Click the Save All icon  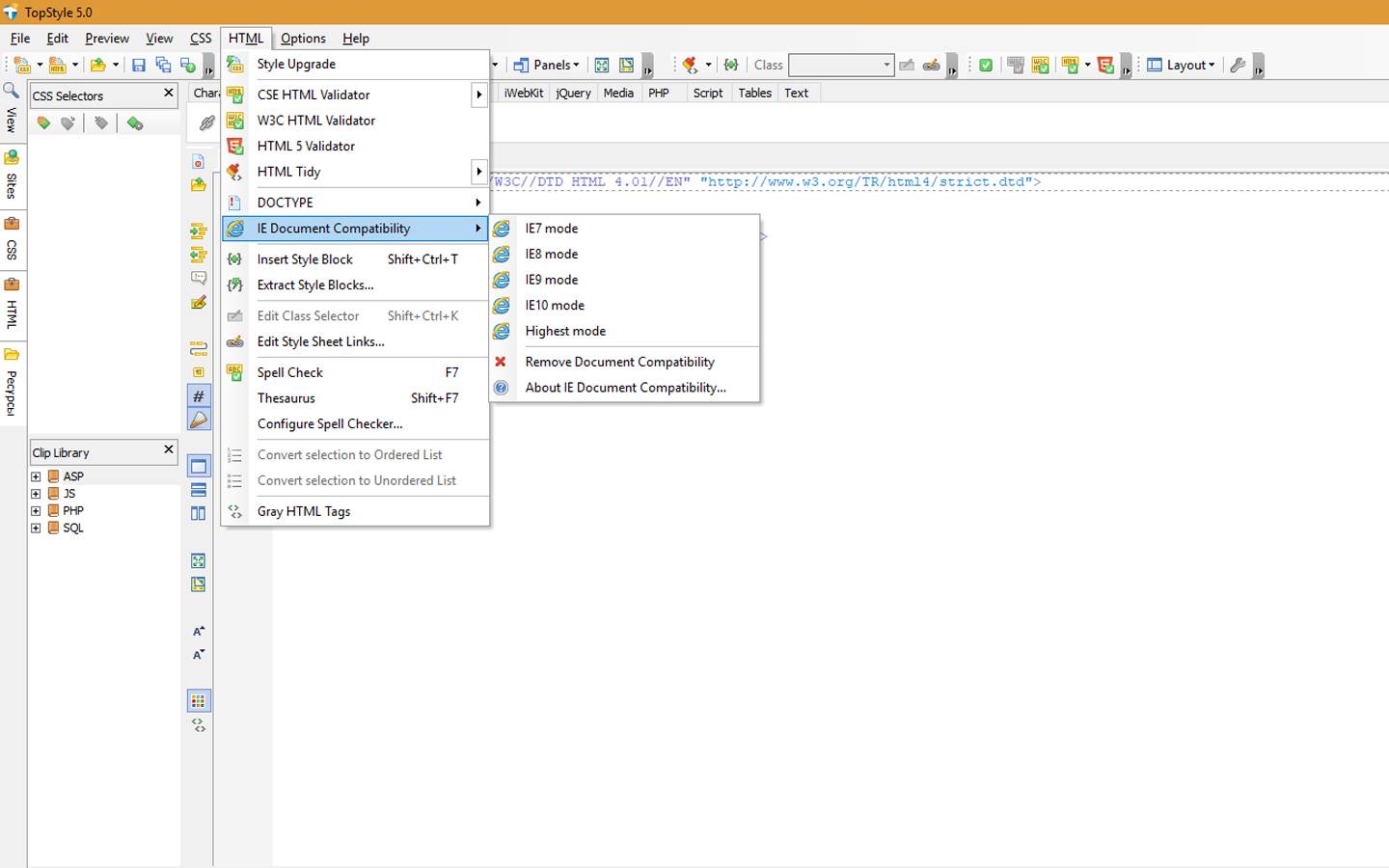[163, 66]
